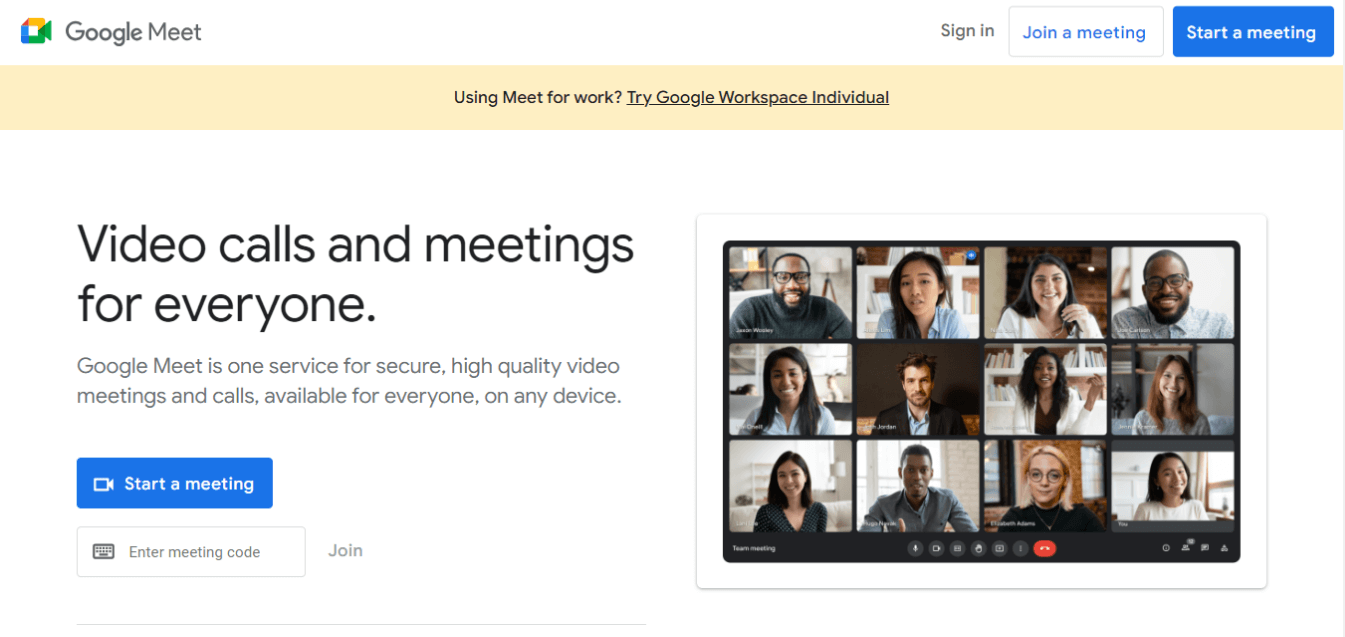The height and width of the screenshot is (637, 1345).
Task: Toggle captions icon in the meeting preview
Action: 957,548
